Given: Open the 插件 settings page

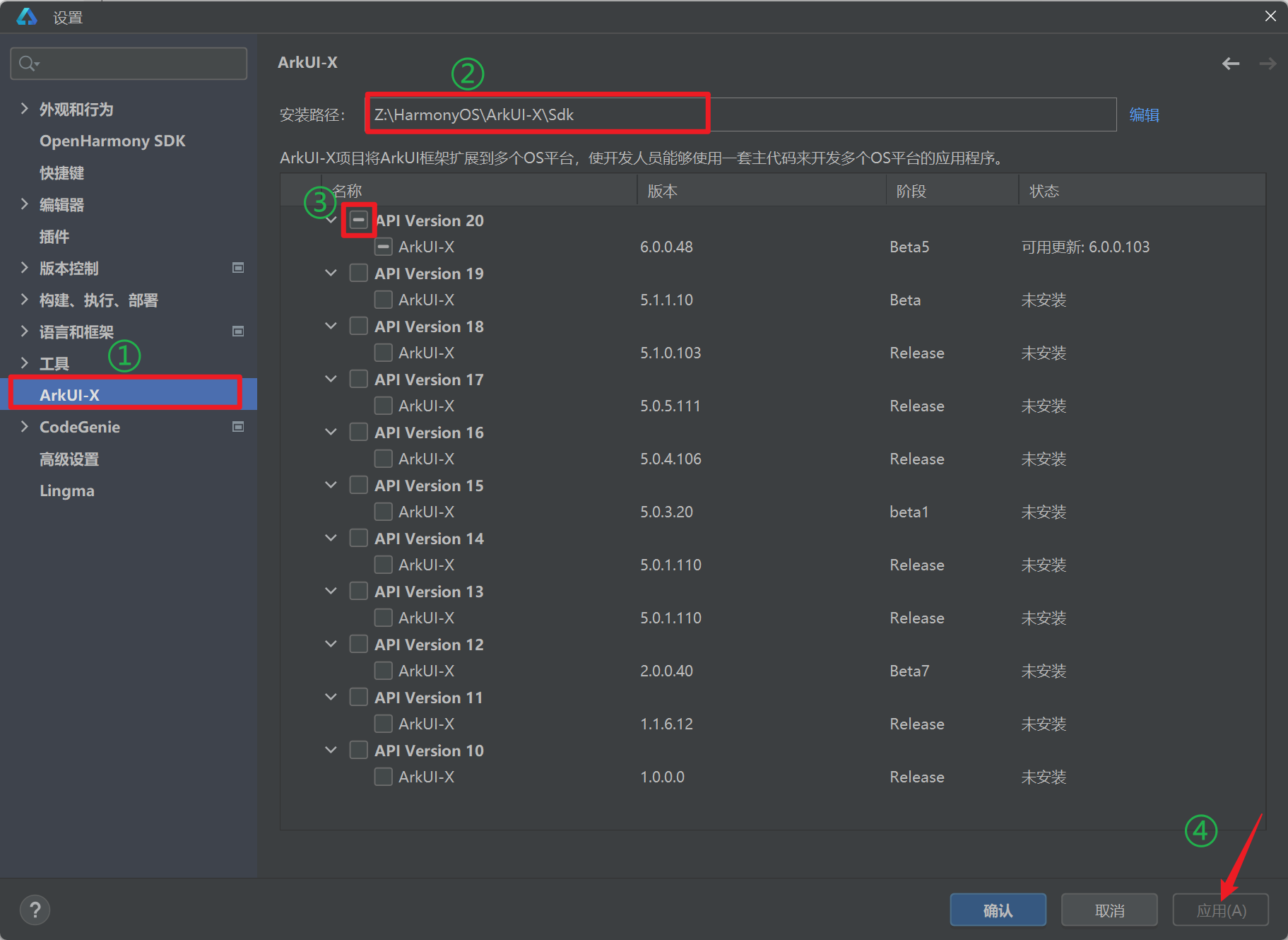Looking at the screenshot, I should [x=54, y=236].
